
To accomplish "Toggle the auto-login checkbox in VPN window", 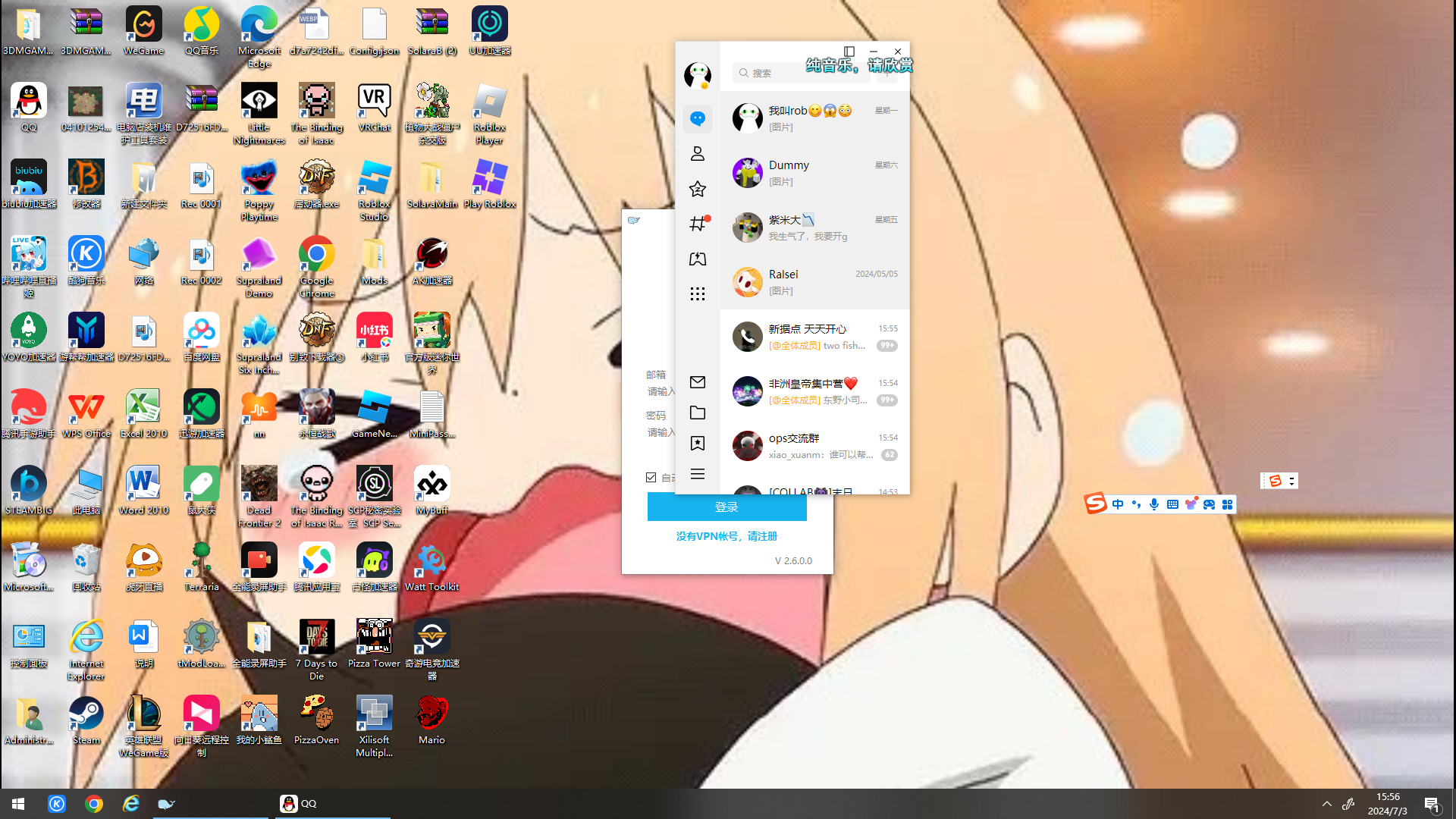I will [x=651, y=477].
